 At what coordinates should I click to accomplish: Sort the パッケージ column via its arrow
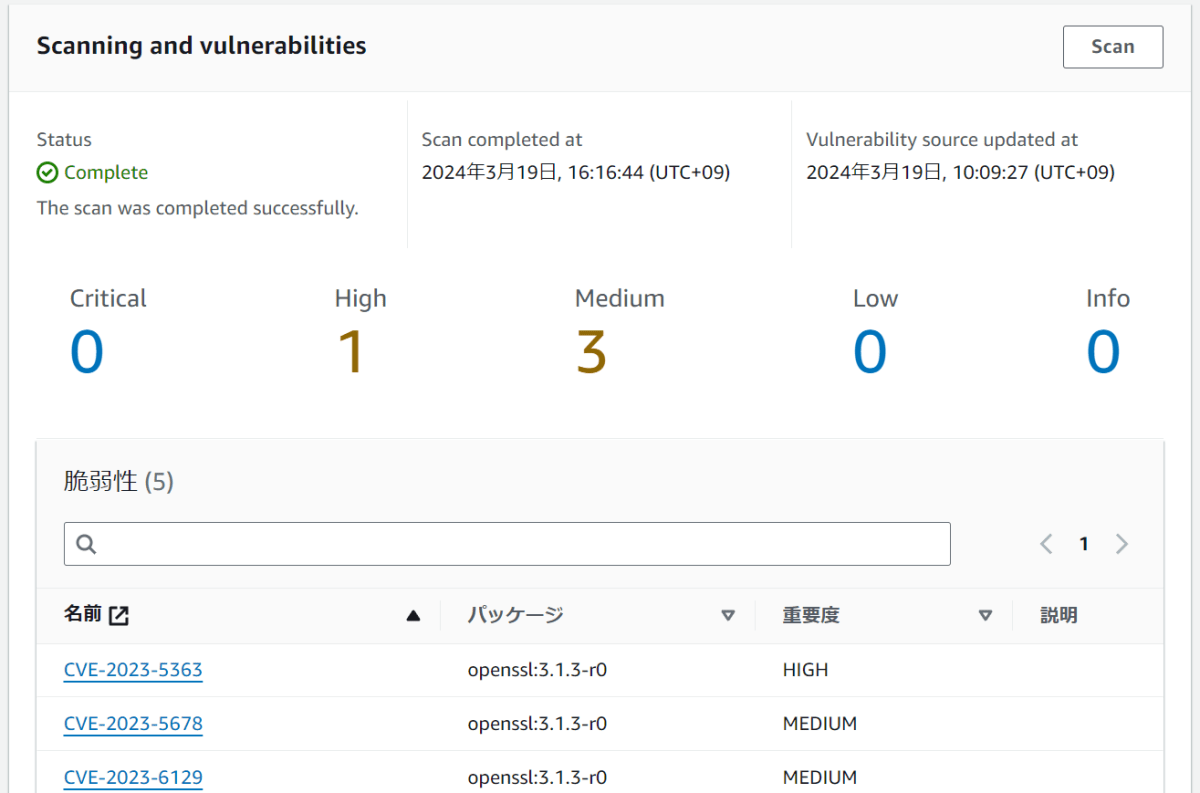coord(728,616)
